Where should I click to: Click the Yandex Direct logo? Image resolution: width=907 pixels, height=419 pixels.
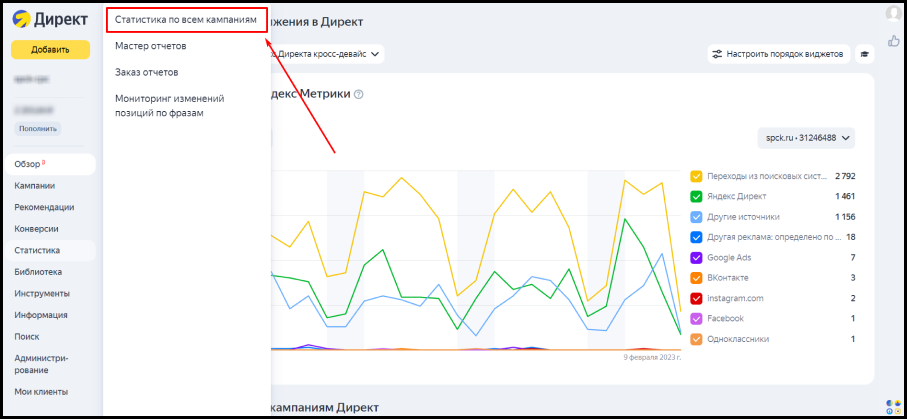pyautogui.click(x=50, y=20)
